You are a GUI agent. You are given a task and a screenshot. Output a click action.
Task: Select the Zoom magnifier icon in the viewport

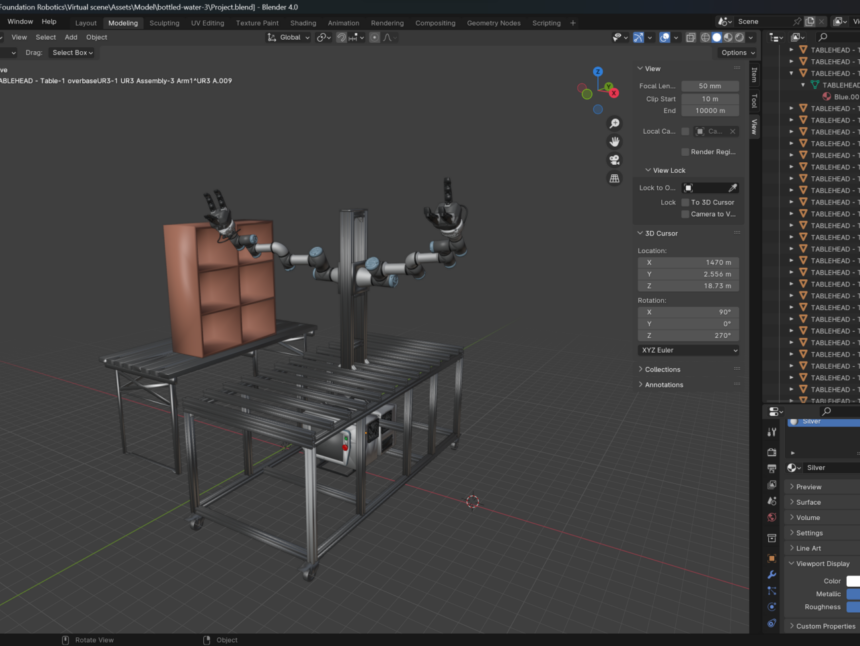613,122
